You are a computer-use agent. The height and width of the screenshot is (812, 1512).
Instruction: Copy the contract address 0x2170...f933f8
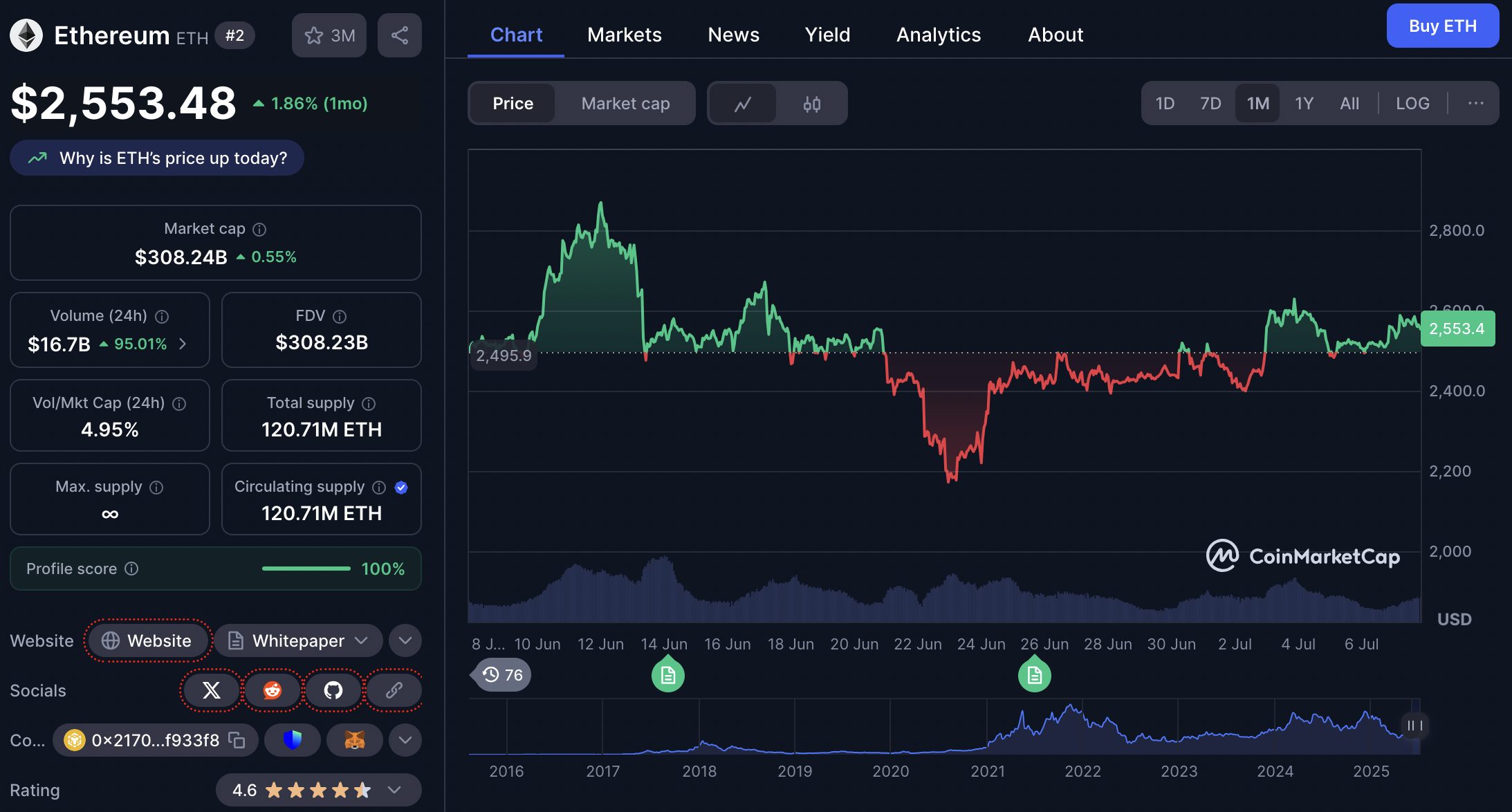click(237, 740)
